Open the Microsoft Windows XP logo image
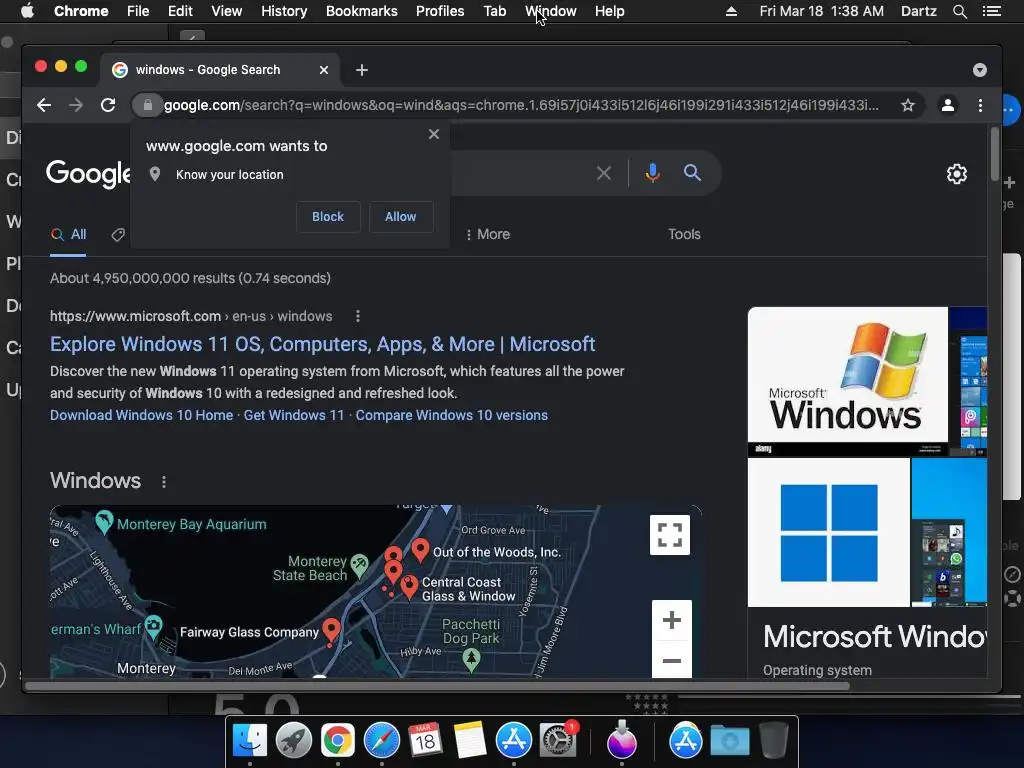Image resolution: width=1024 pixels, height=768 pixels. 848,381
